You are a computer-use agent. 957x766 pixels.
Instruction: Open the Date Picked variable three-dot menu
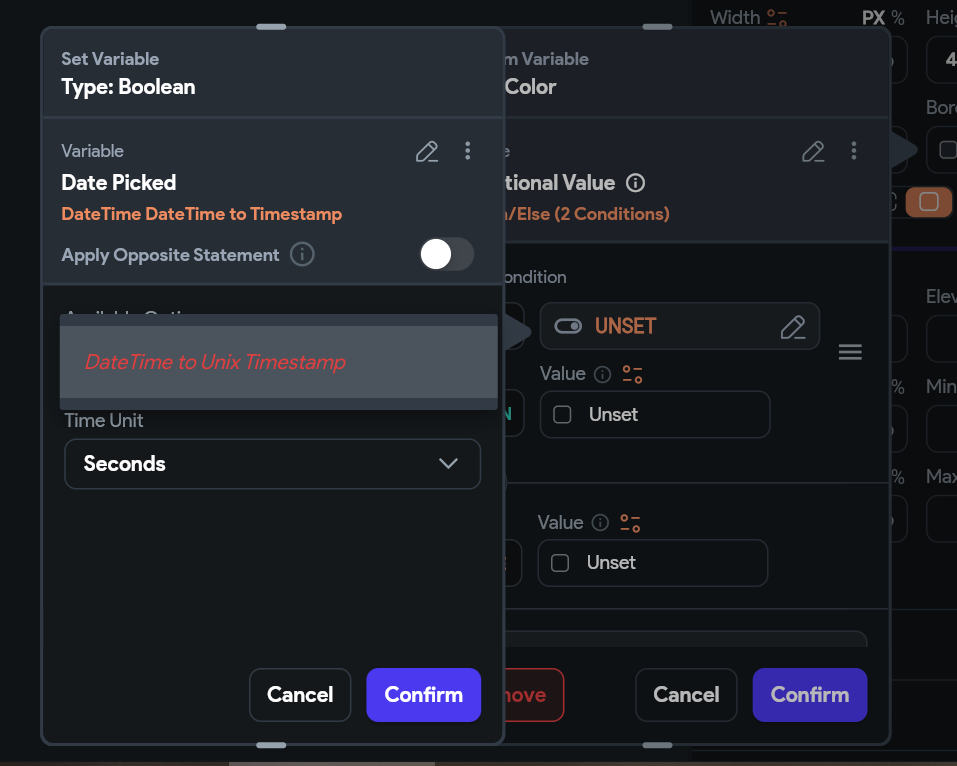click(468, 151)
